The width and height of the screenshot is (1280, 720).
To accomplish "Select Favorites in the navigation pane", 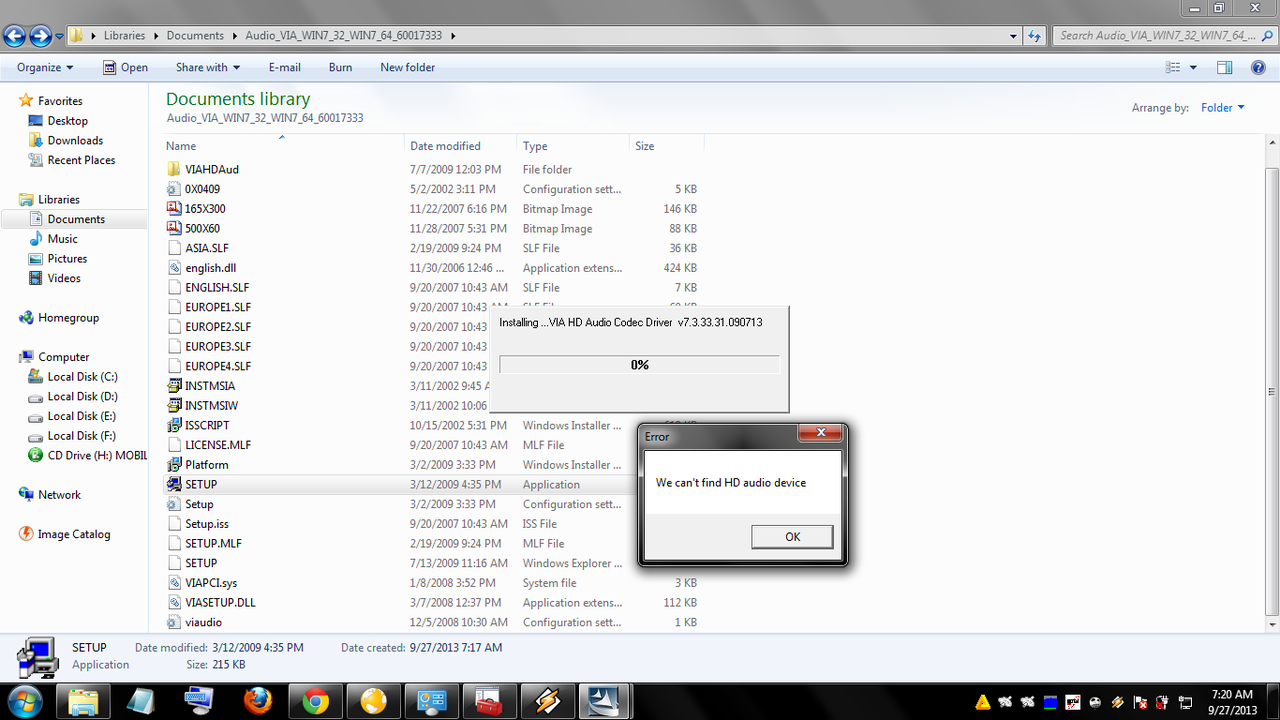I will click(x=60, y=101).
